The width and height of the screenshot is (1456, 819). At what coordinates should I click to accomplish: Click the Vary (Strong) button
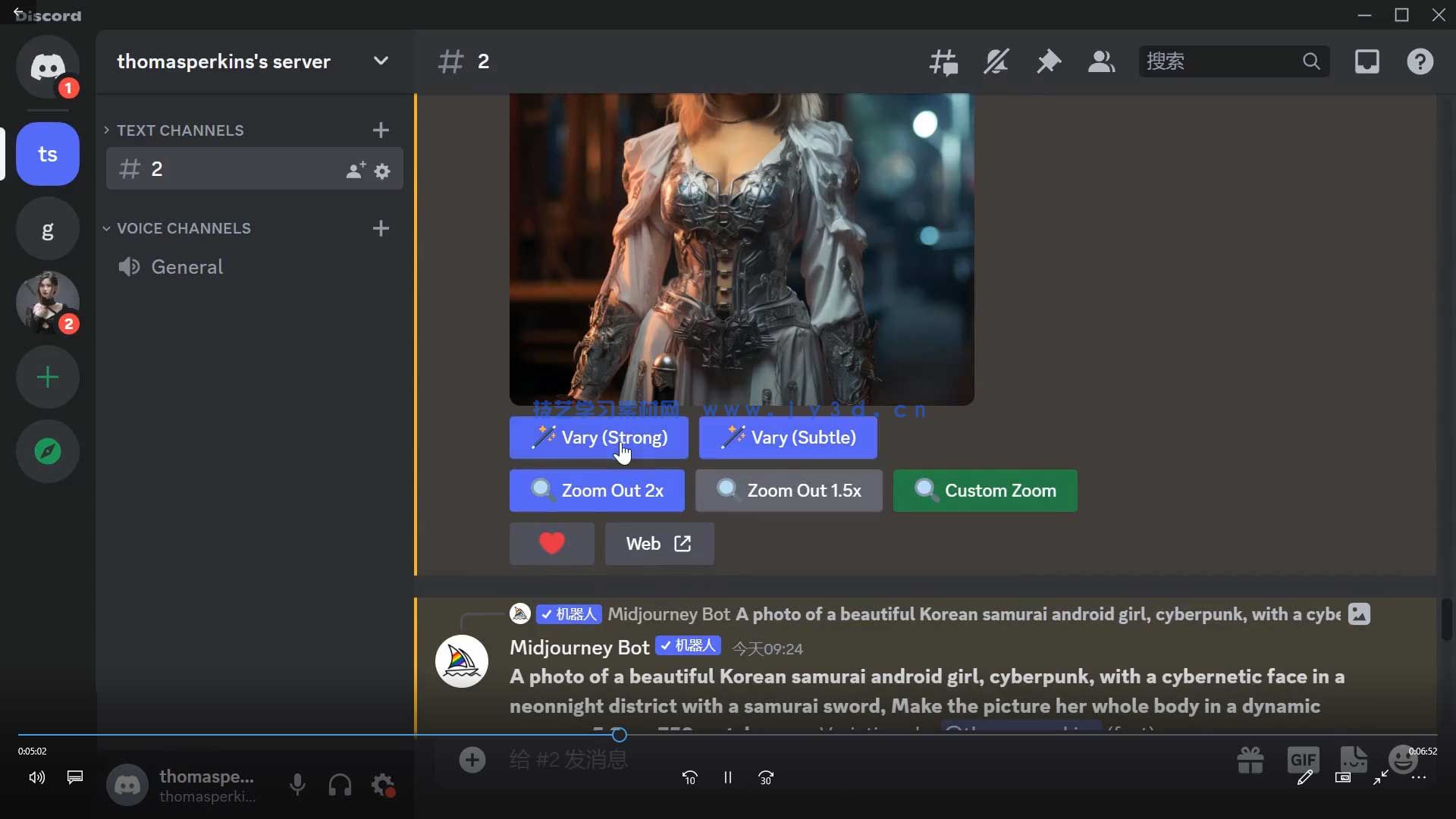[x=598, y=438]
